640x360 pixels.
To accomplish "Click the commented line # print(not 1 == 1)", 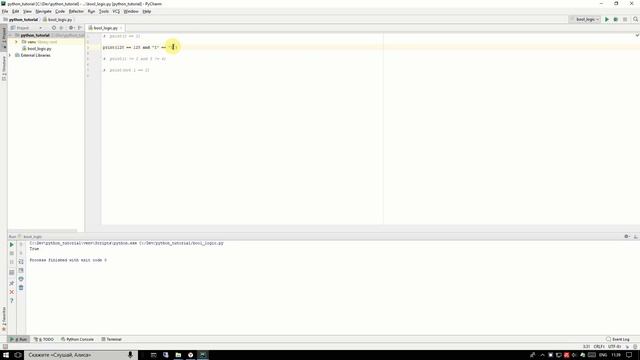I will tap(126, 70).
